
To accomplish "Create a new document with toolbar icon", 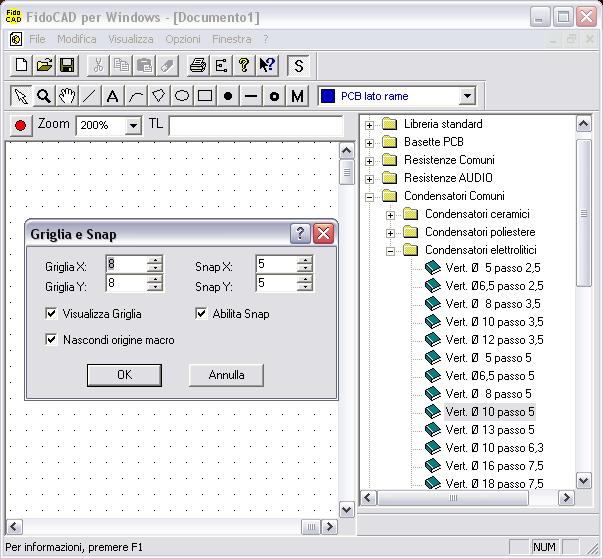I will (x=21, y=65).
